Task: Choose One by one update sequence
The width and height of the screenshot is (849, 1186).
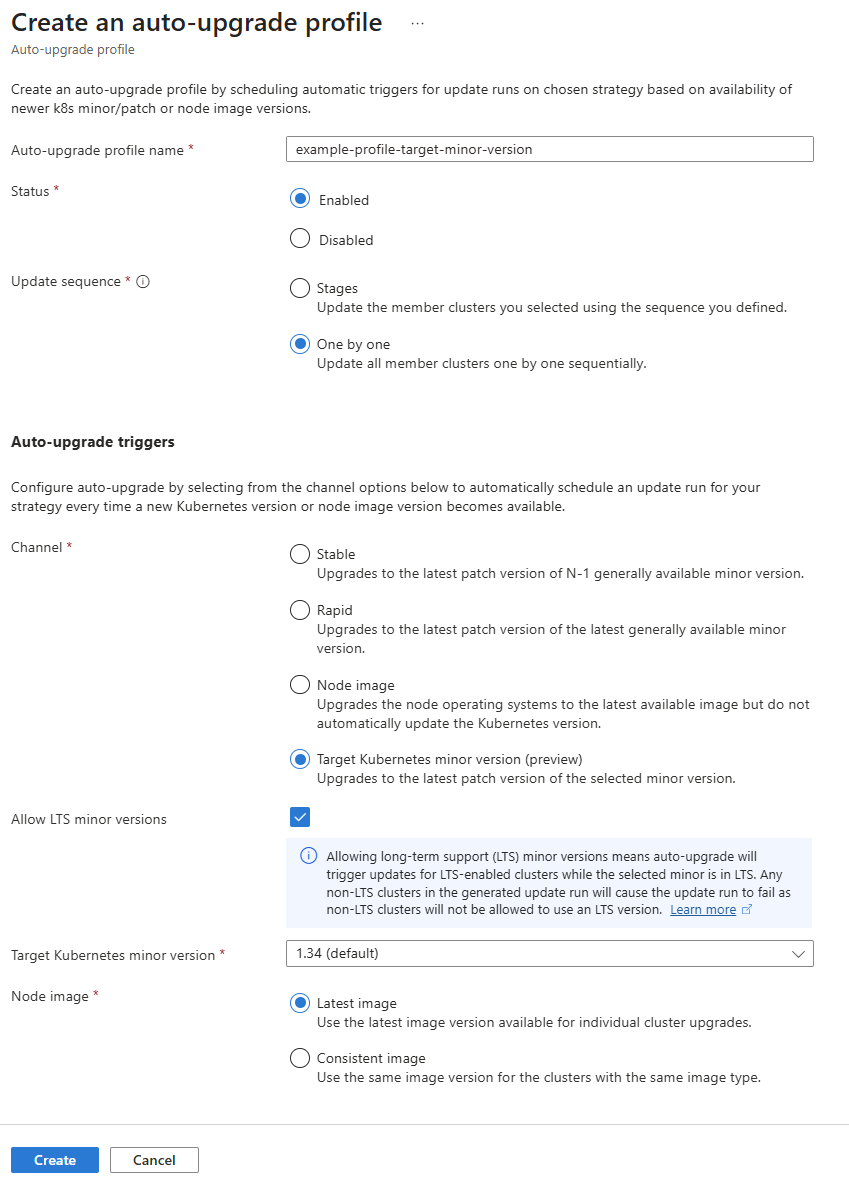Action: pos(300,344)
